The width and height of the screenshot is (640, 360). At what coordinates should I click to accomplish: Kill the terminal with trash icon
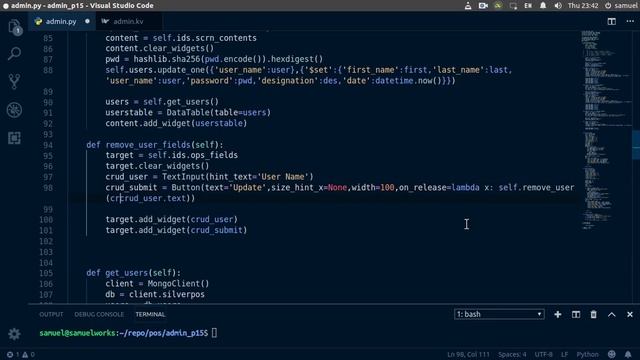point(593,314)
